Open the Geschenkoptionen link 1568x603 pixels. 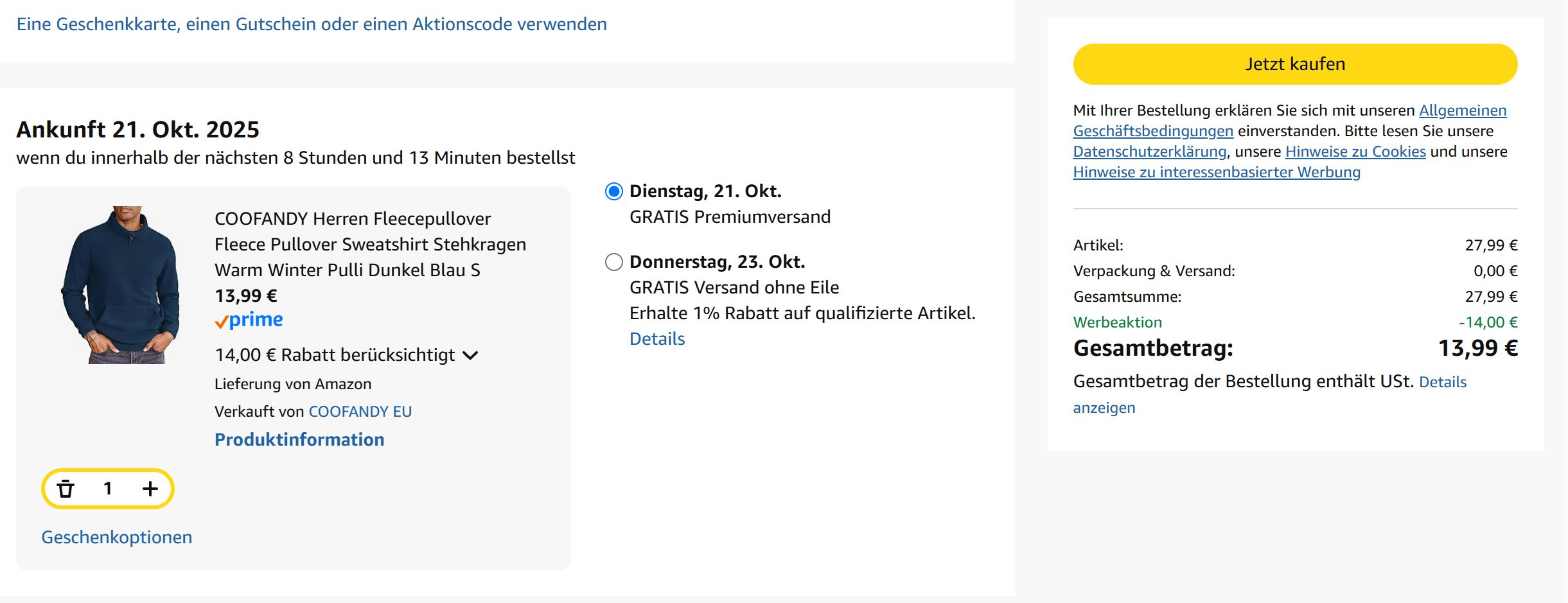[x=116, y=537]
